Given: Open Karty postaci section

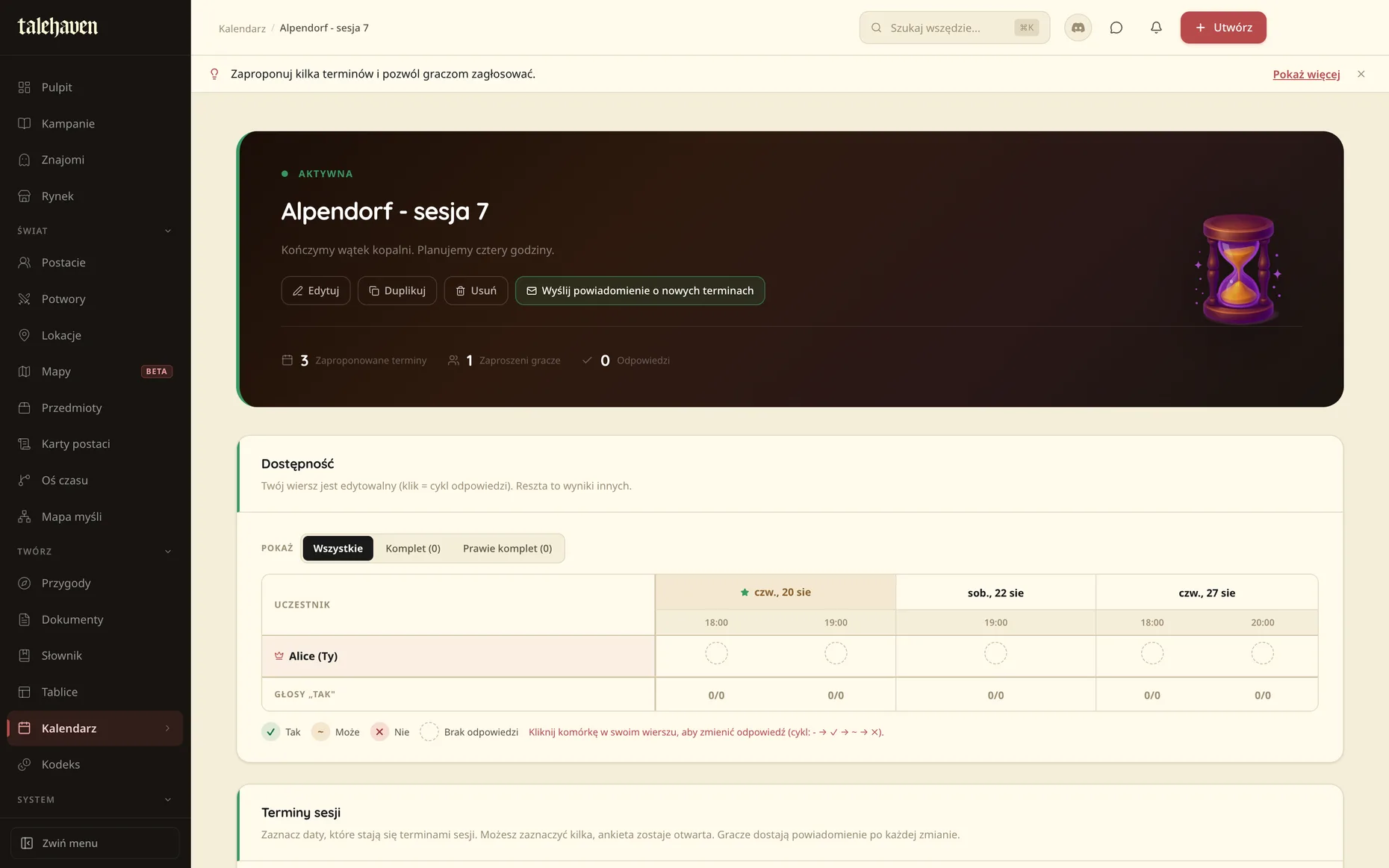Looking at the screenshot, I should (95, 444).
